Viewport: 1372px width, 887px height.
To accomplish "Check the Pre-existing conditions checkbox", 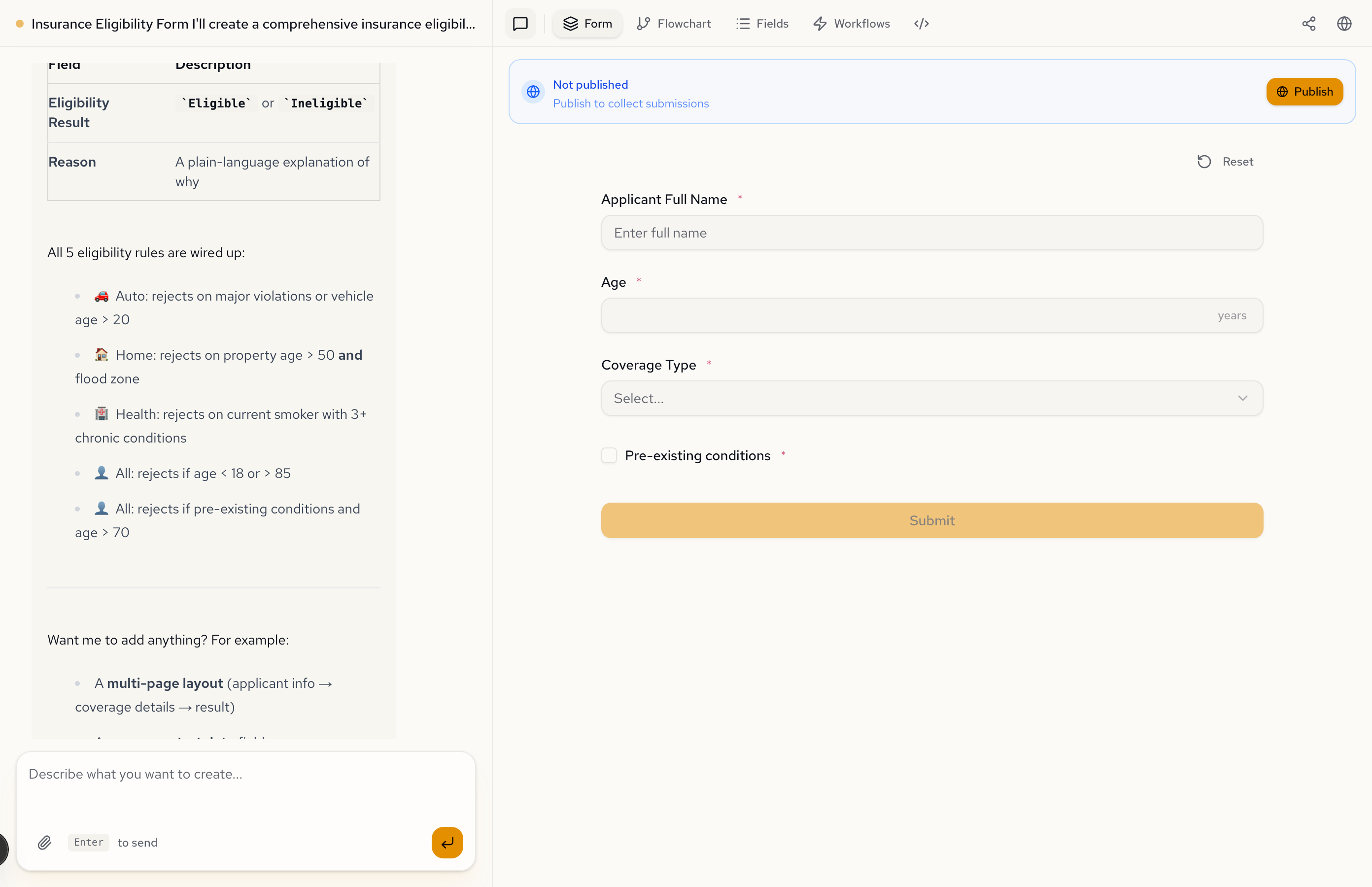I will point(609,456).
